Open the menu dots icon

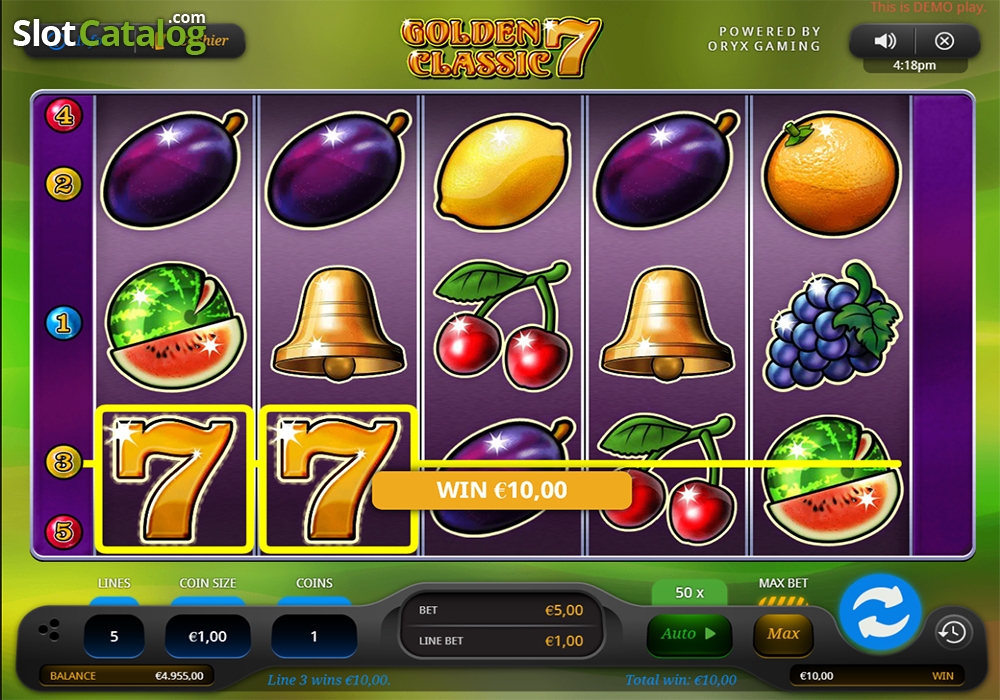coord(49,630)
